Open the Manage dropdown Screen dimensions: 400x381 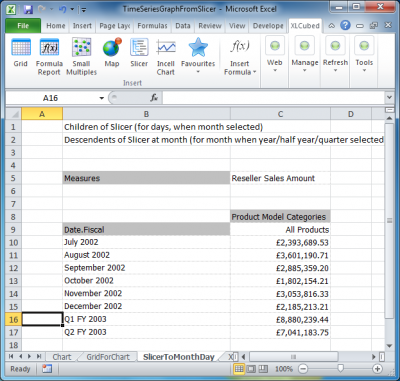pyautogui.click(x=305, y=55)
